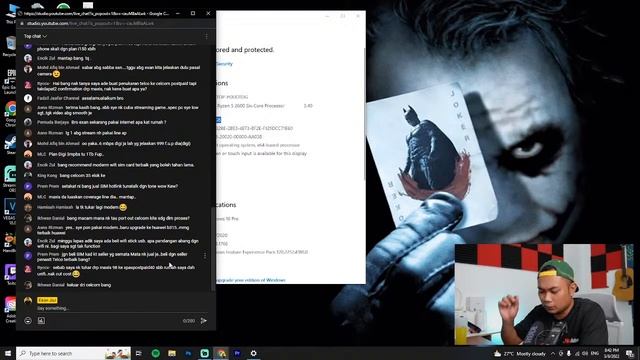The height and width of the screenshot is (360, 640).
Task: Click the yellow owner name badge above chat input
Action: pos(47,300)
